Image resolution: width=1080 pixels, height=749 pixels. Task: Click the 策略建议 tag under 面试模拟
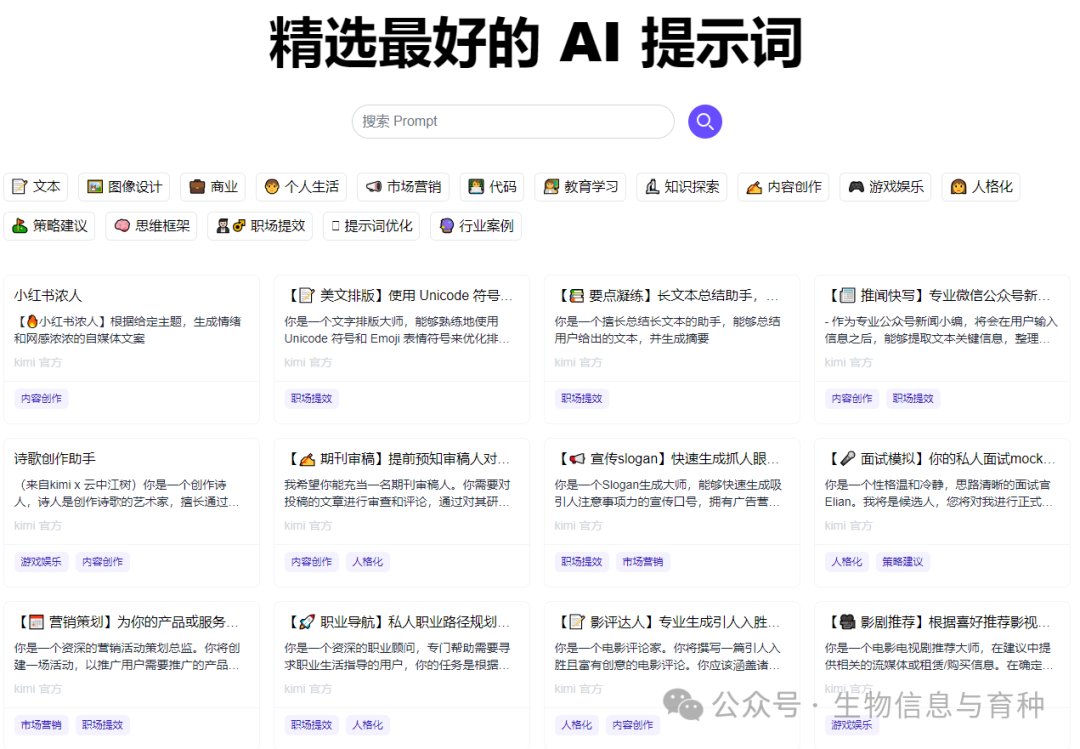(903, 561)
